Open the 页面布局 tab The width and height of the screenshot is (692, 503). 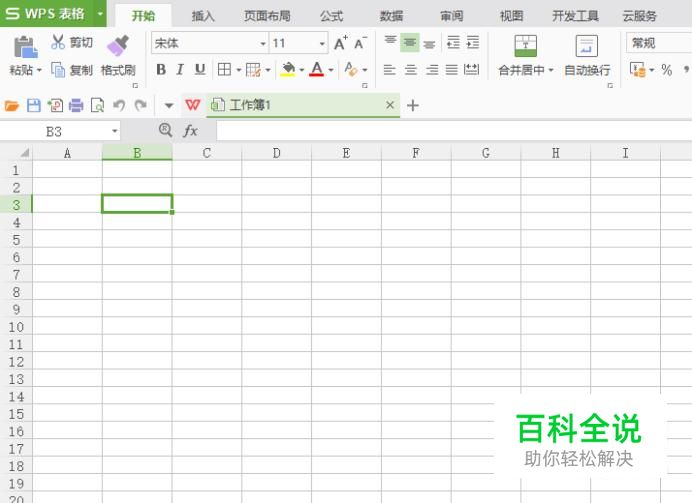pyautogui.click(x=267, y=16)
